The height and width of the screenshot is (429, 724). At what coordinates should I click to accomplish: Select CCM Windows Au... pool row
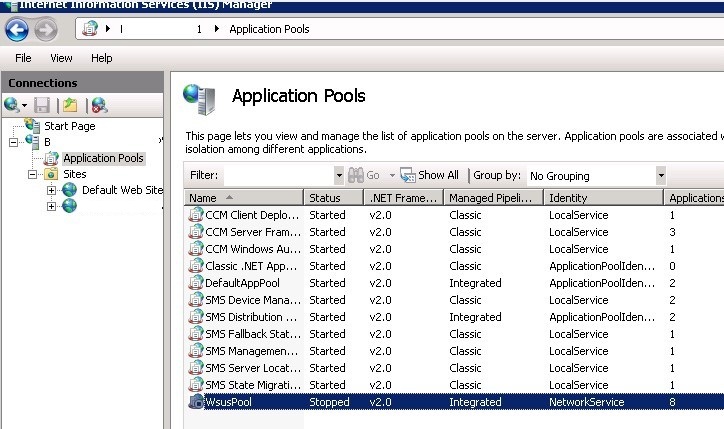click(x=454, y=249)
